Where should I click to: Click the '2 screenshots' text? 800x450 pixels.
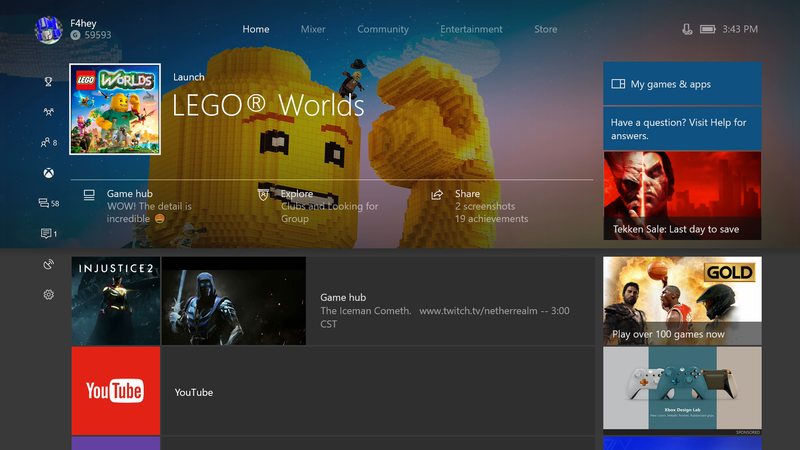point(485,206)
